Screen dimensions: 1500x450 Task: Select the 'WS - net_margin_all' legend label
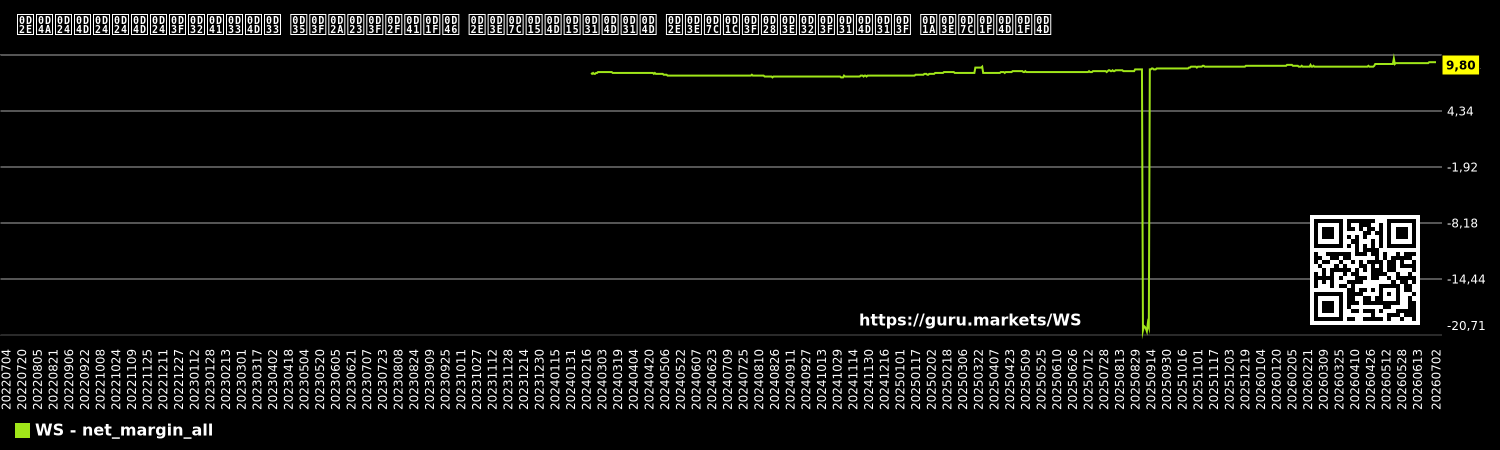click(124, 430)
